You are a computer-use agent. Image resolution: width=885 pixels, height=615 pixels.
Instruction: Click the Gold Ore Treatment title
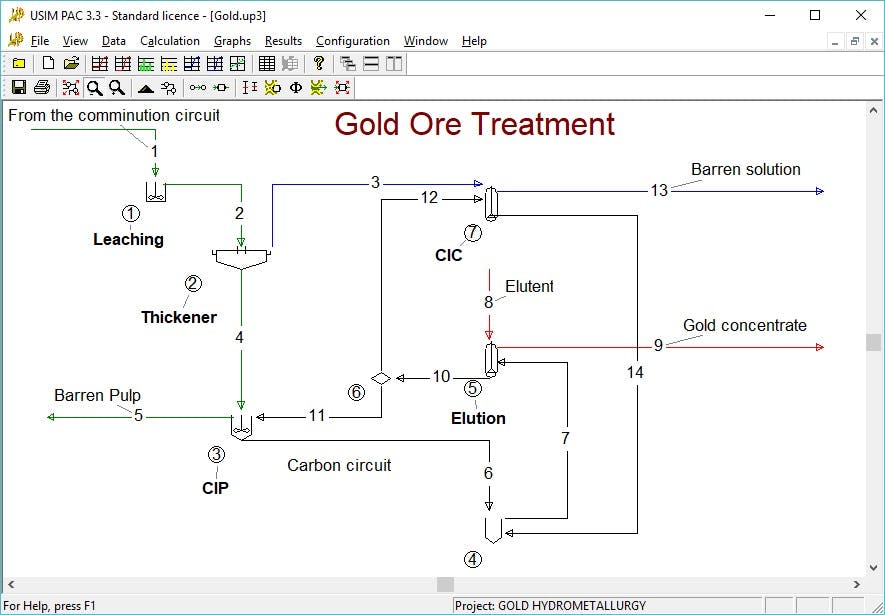[x=474, y=124]
